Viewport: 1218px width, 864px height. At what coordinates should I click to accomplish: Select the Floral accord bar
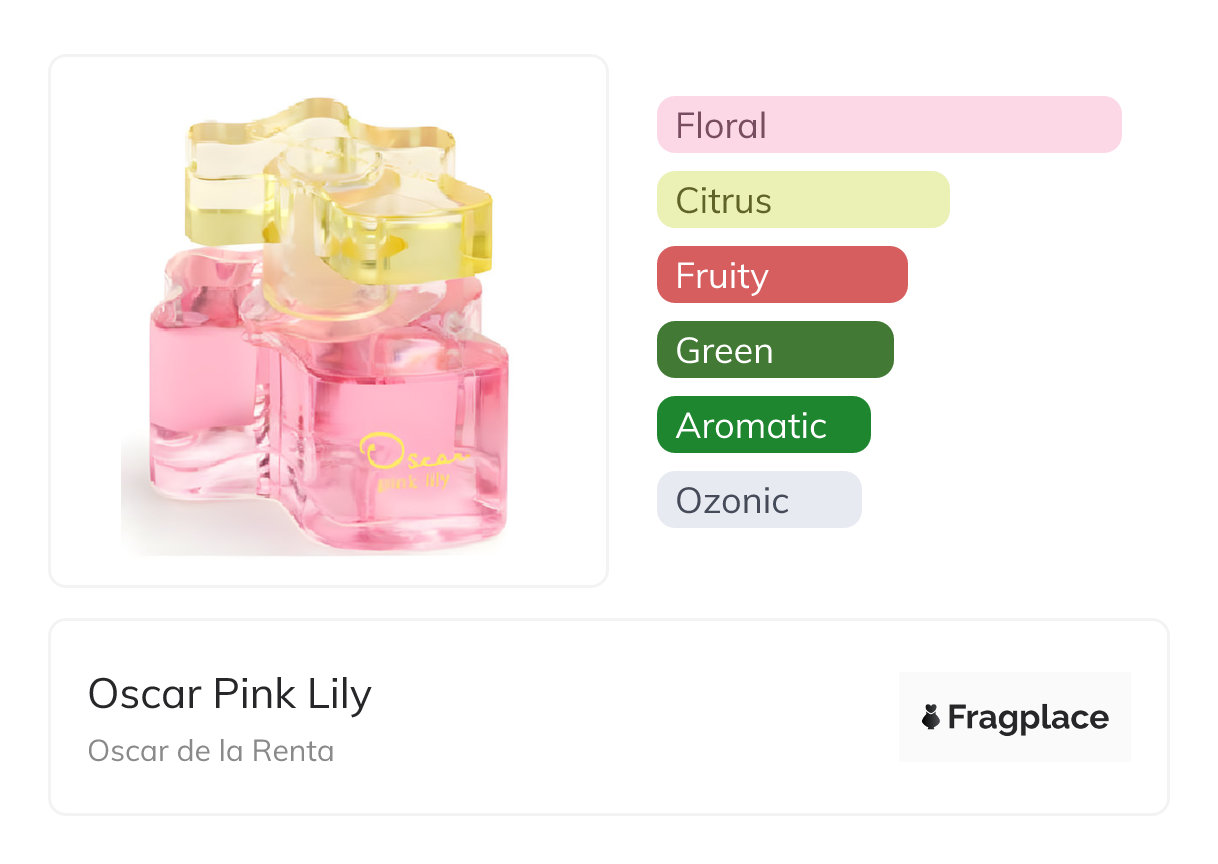(889, 125)
